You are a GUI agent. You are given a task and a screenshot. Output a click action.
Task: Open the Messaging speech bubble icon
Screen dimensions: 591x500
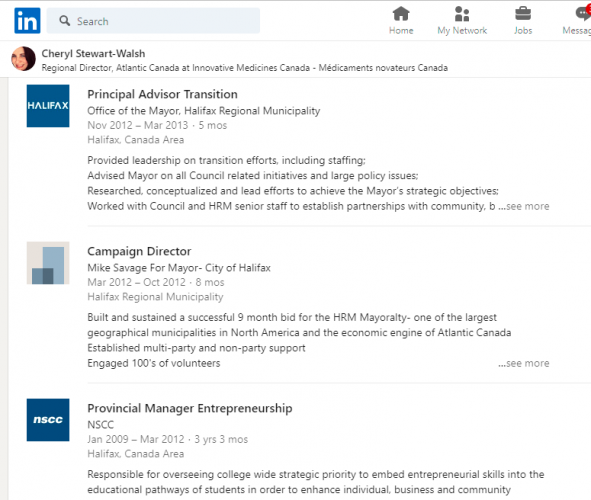coord(583,14)
